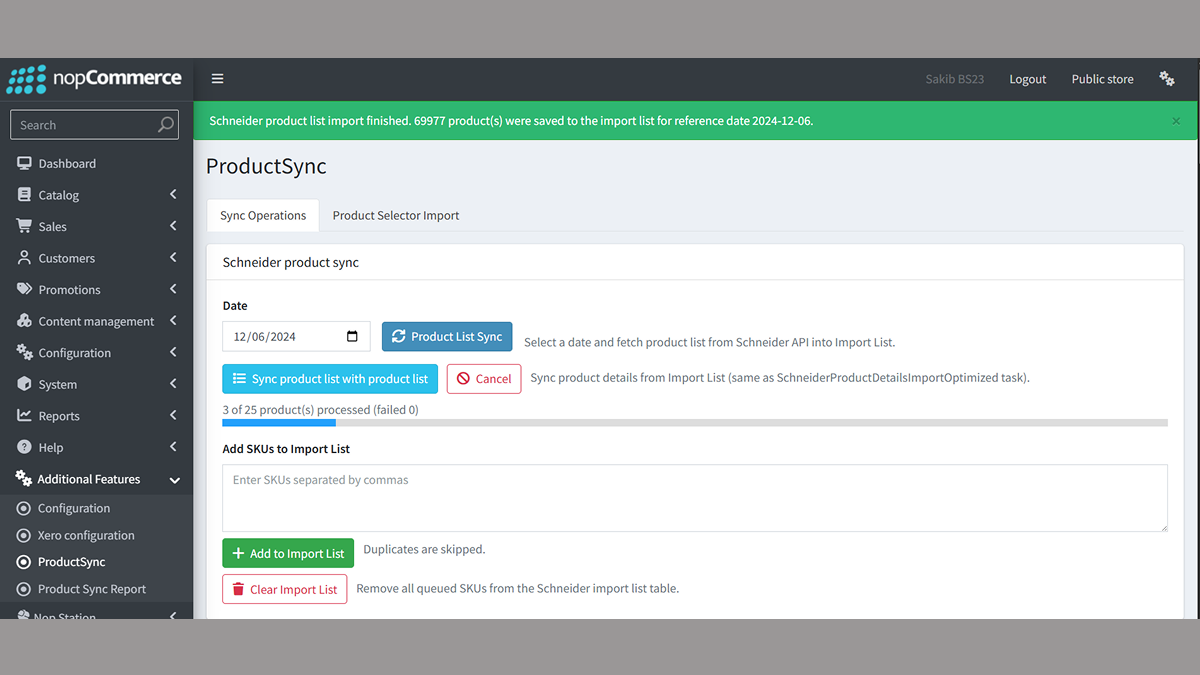1200x675 pixels.
Task: Expand the Customers chevron
Action: 173,258
